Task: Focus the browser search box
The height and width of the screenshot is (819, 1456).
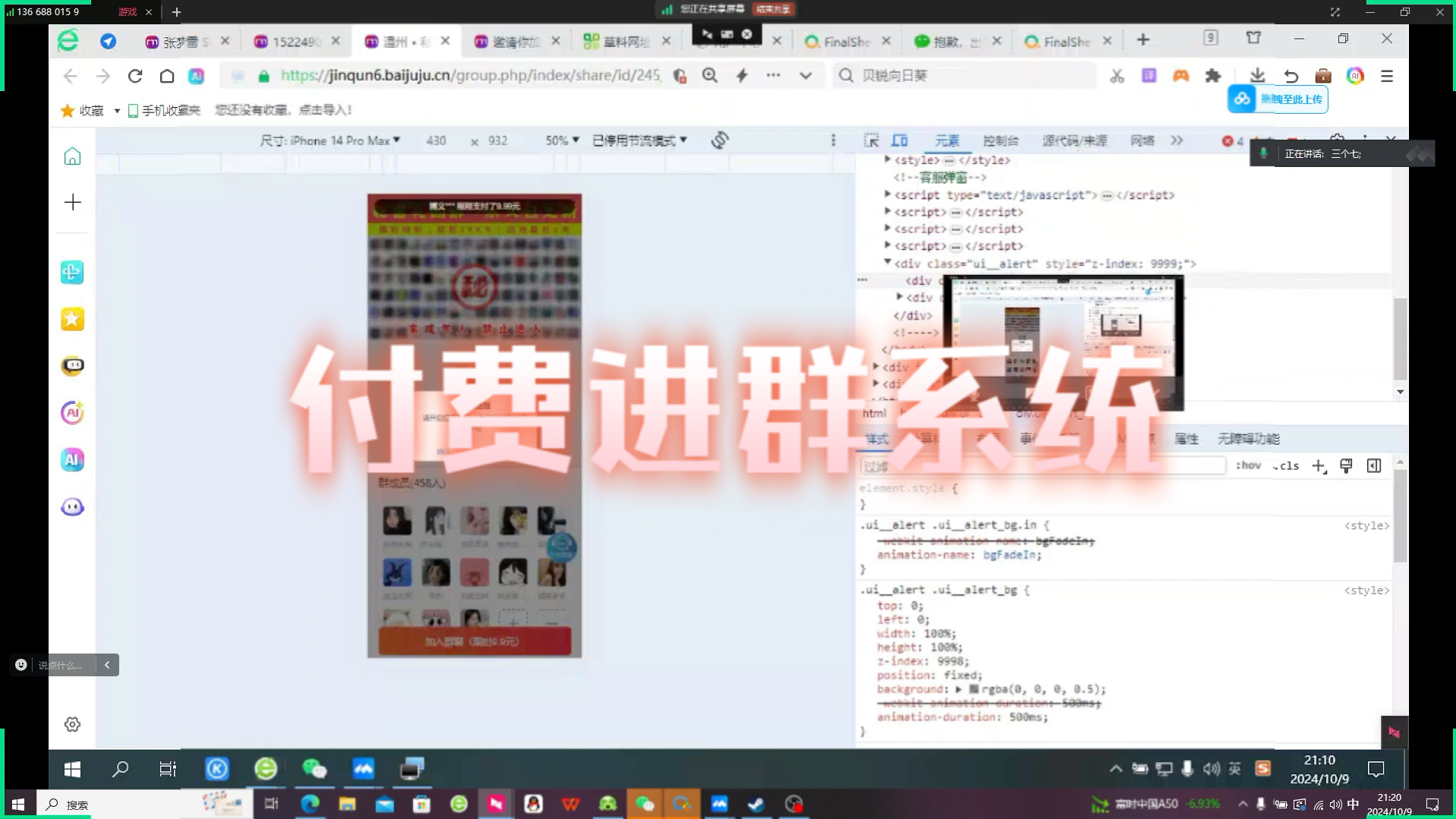Action: [x=968, y=75]
